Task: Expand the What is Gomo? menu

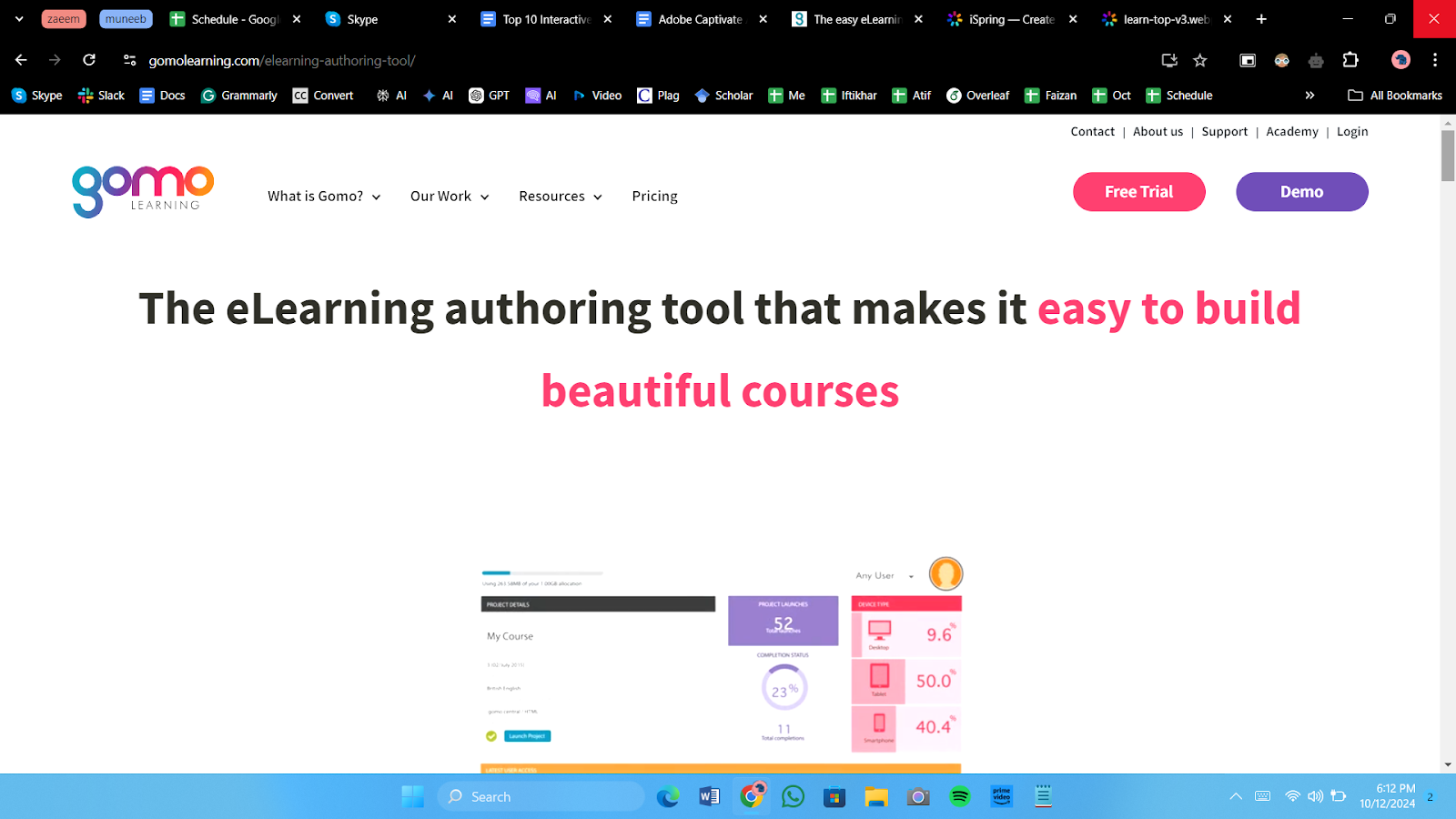Action: 324,197
